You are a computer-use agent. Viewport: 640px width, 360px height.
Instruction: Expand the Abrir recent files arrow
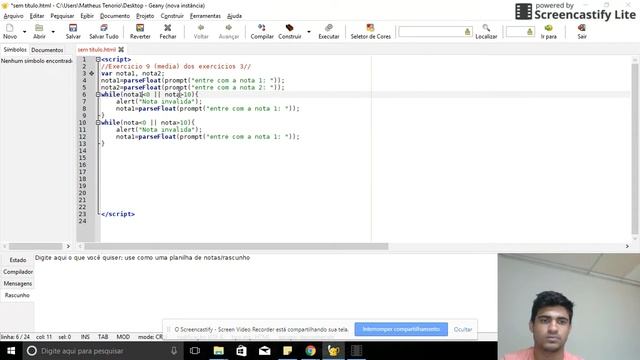point(53,31)
